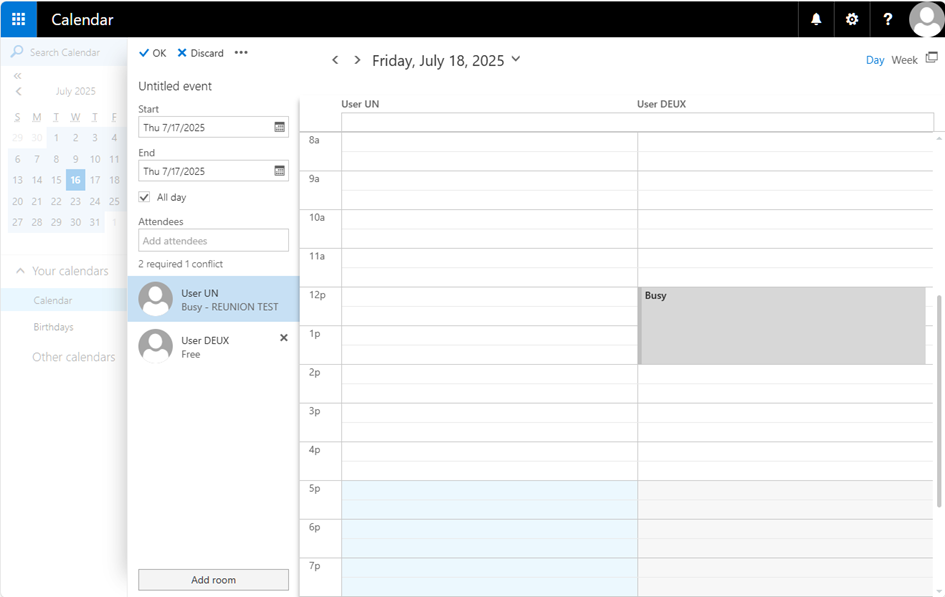The height and width of the screenshot is (597, 945).
Task: Open notifications bell icon
Action: 816,19
